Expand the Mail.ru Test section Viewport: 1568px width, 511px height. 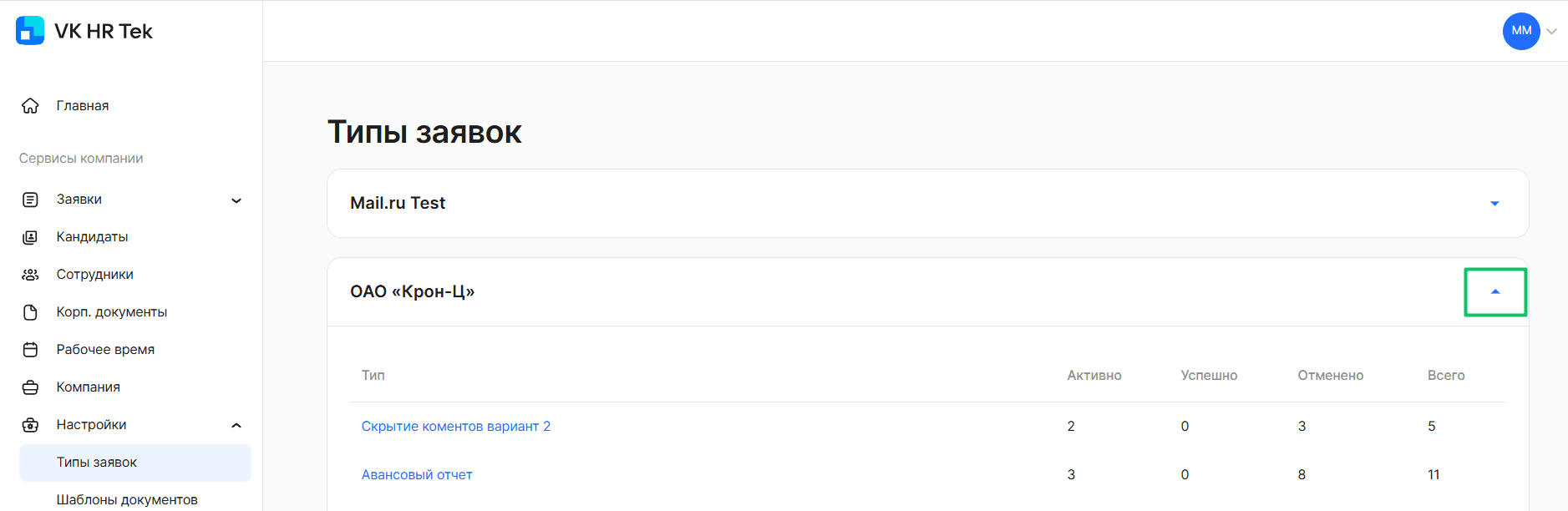tap(1494, 204)
